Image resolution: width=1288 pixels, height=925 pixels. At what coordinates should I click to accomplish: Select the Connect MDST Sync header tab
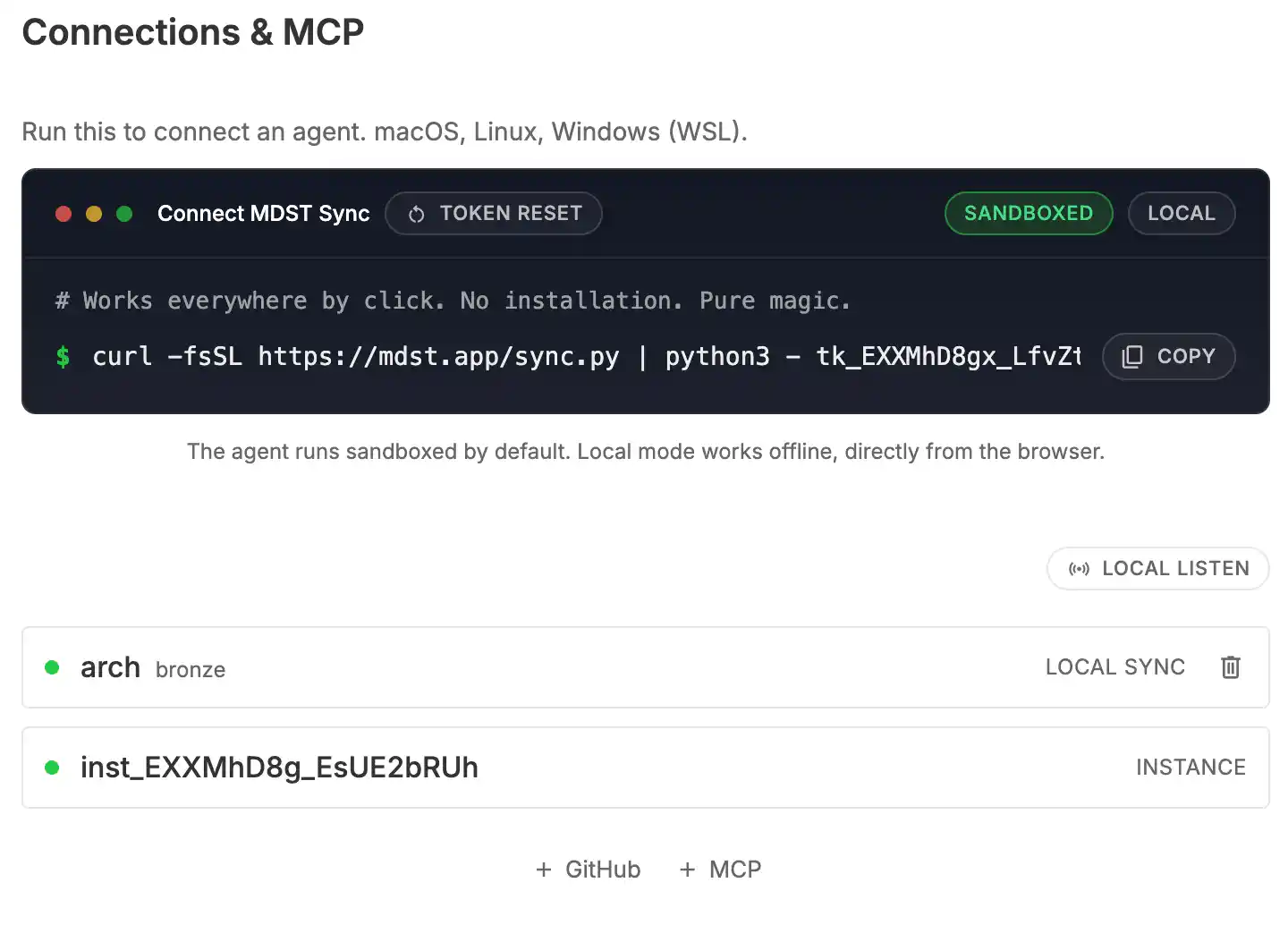click(263, 213)
